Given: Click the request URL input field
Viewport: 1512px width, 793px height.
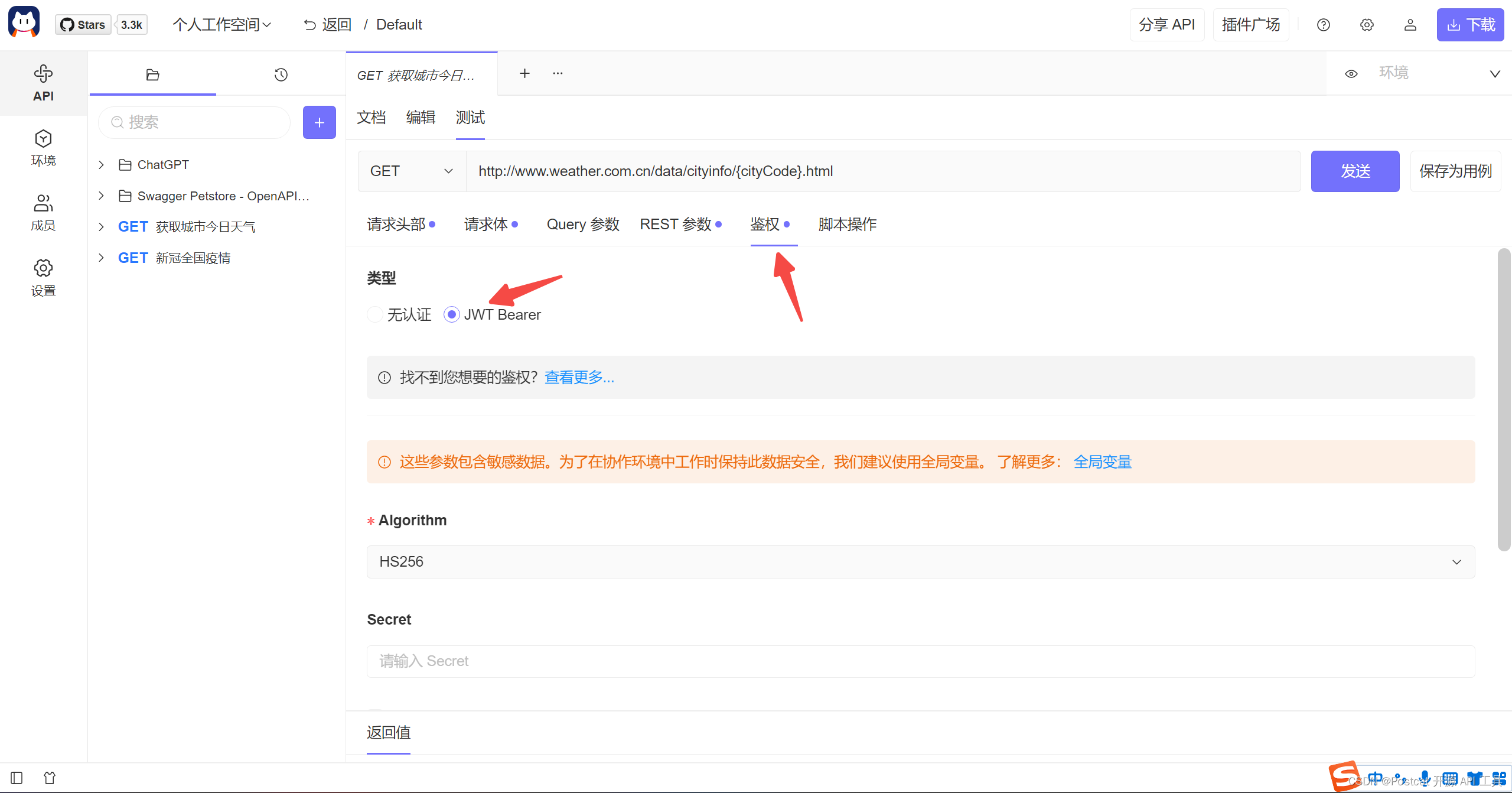Looking at the screenshot, I should [884, 171].
